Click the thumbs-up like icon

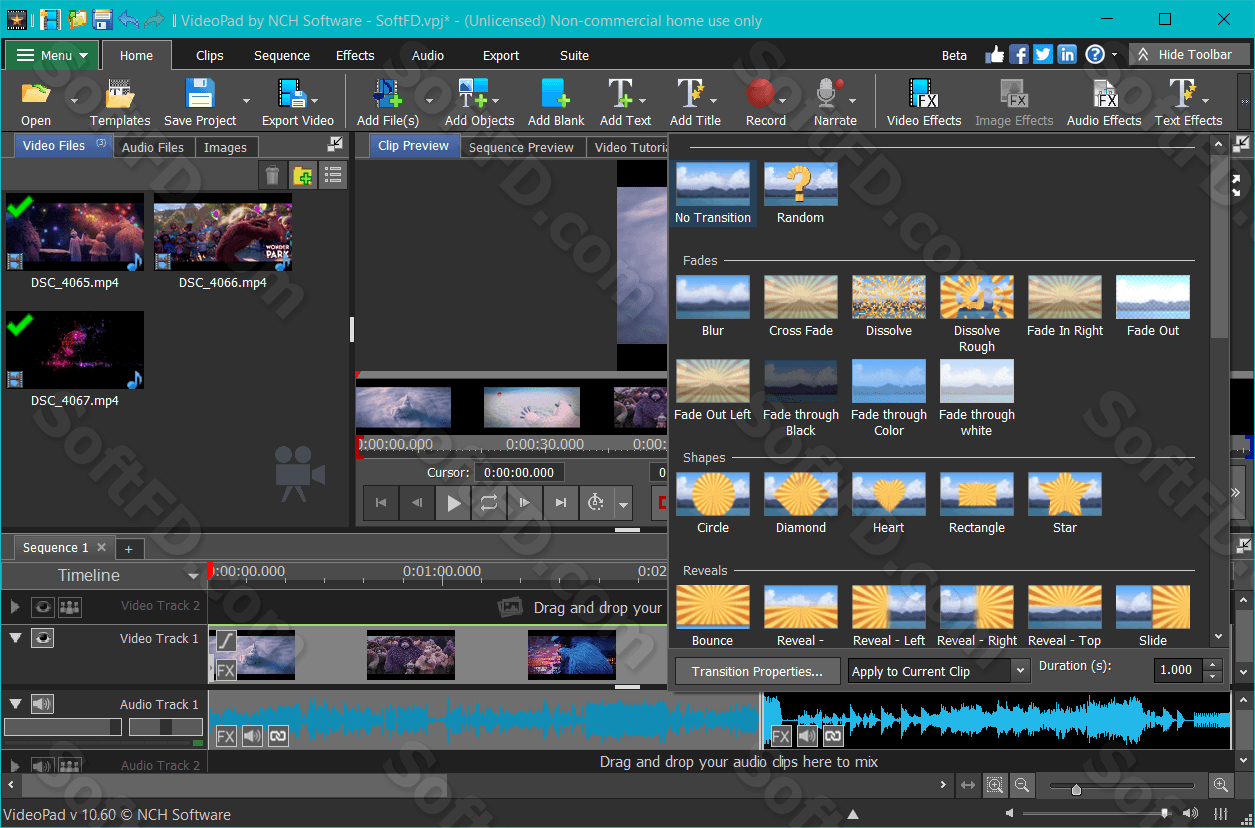995,55
